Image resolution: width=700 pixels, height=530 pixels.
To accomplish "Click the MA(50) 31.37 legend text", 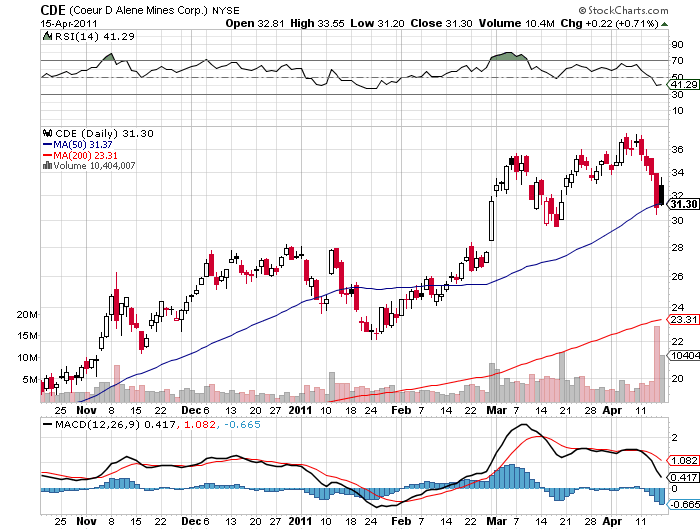I will [83, 145].
